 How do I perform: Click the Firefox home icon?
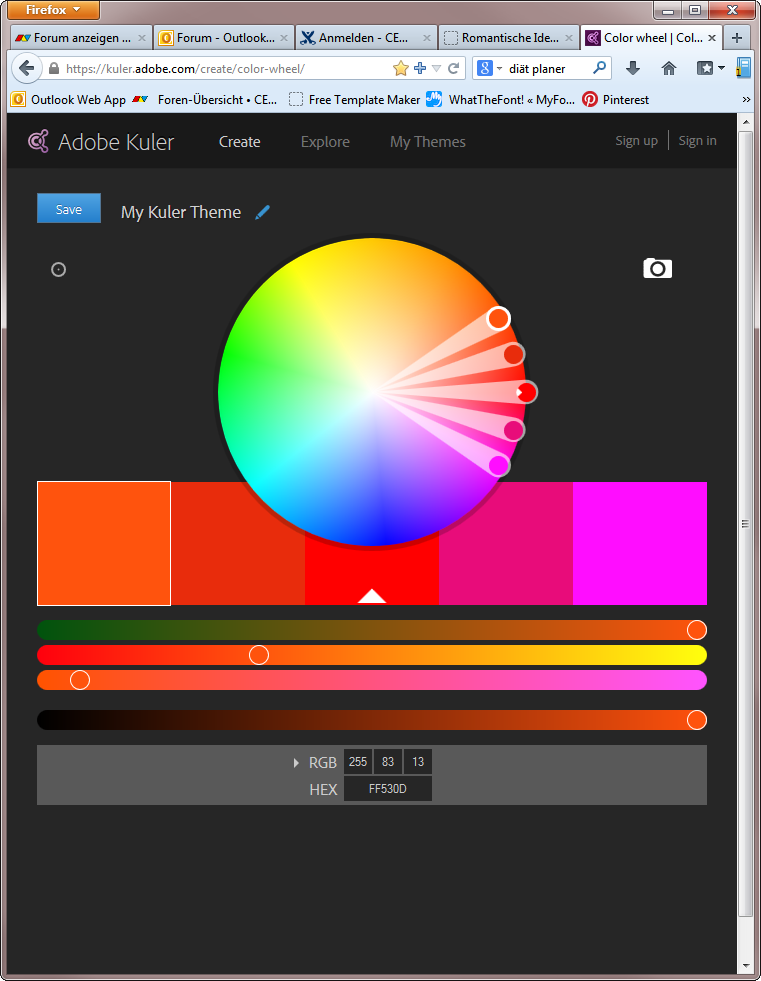point(669,69)
